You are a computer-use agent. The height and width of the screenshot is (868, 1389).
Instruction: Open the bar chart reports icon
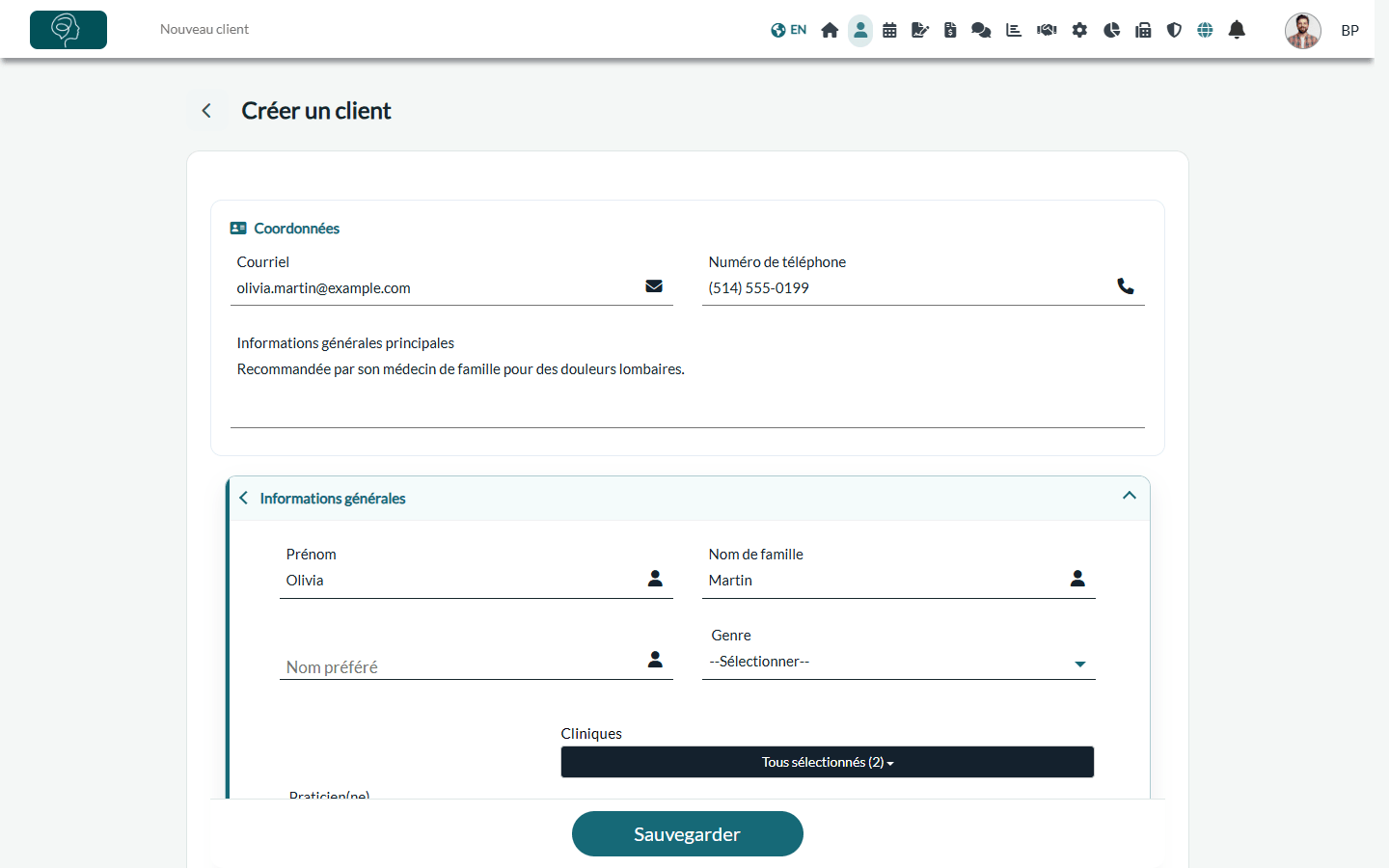point(1014,30)
